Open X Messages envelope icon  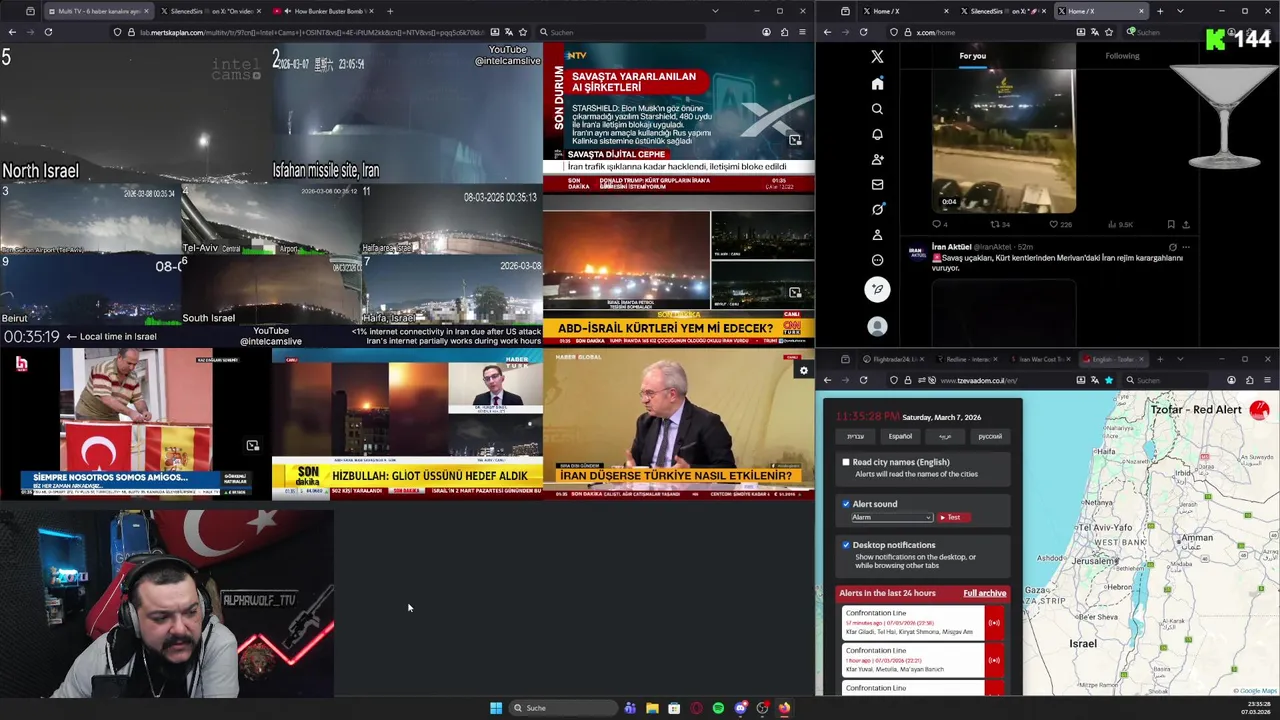point(877,184)
